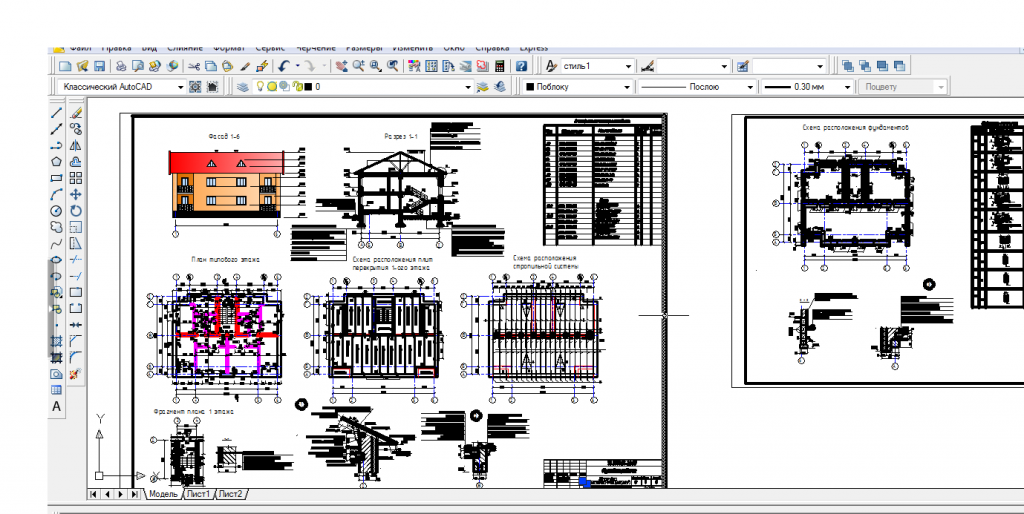Switch to the Лист2 layout tab
This screenshot has height=514, width=1024.
pyautogui.click(x=230, y=494)
